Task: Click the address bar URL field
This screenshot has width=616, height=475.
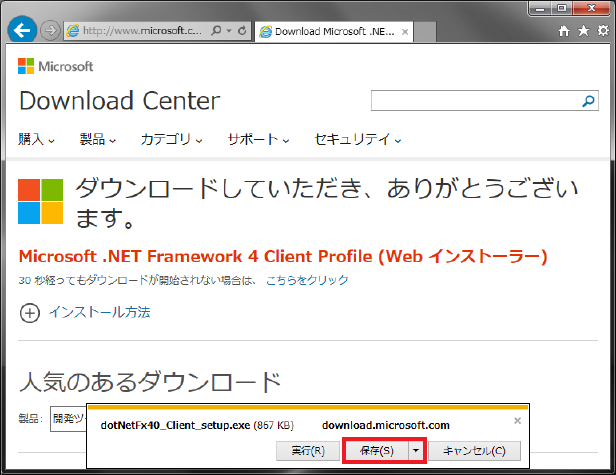Action: tap(141, 31)
